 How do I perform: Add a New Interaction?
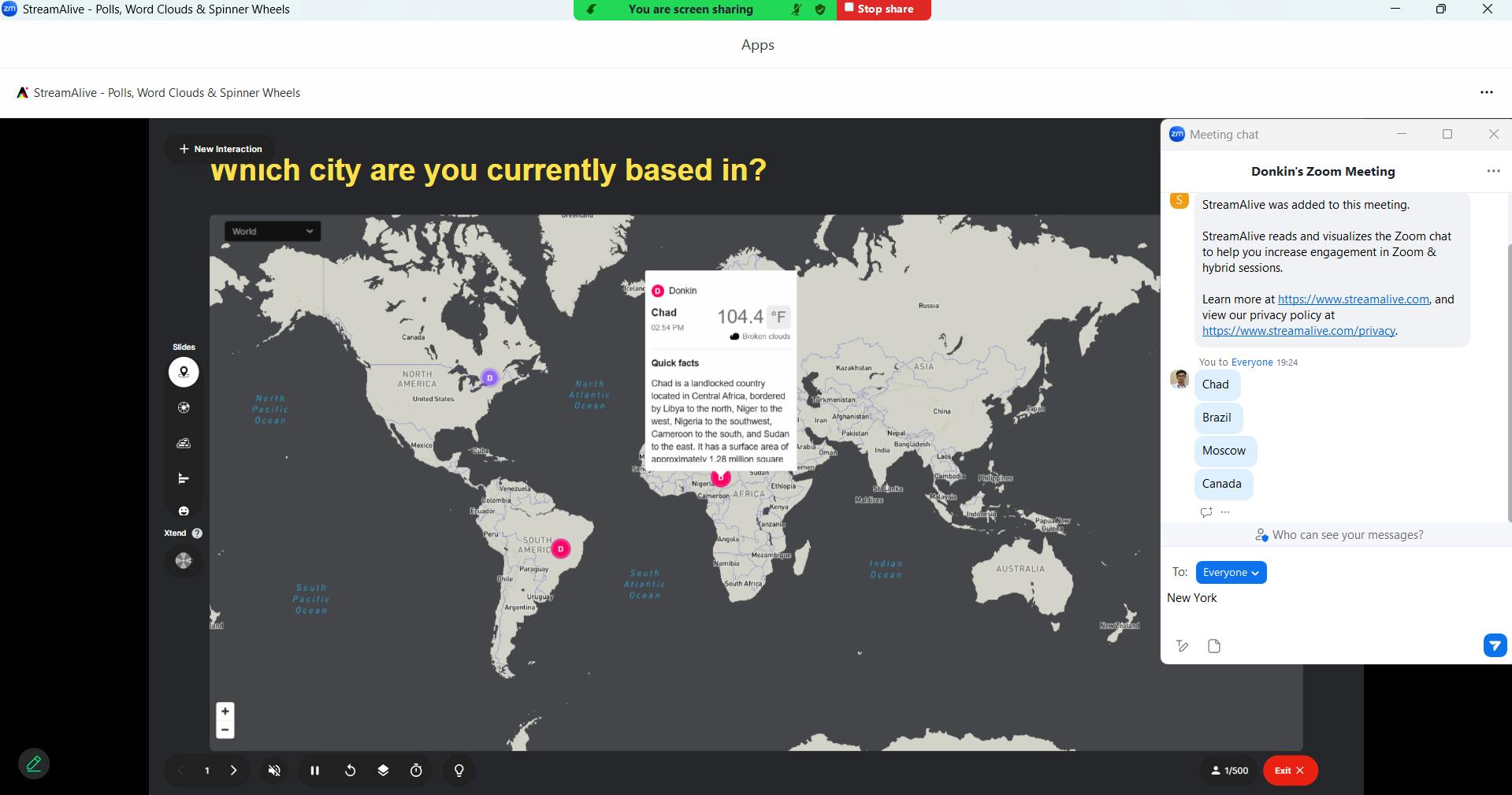click(221, 149)
